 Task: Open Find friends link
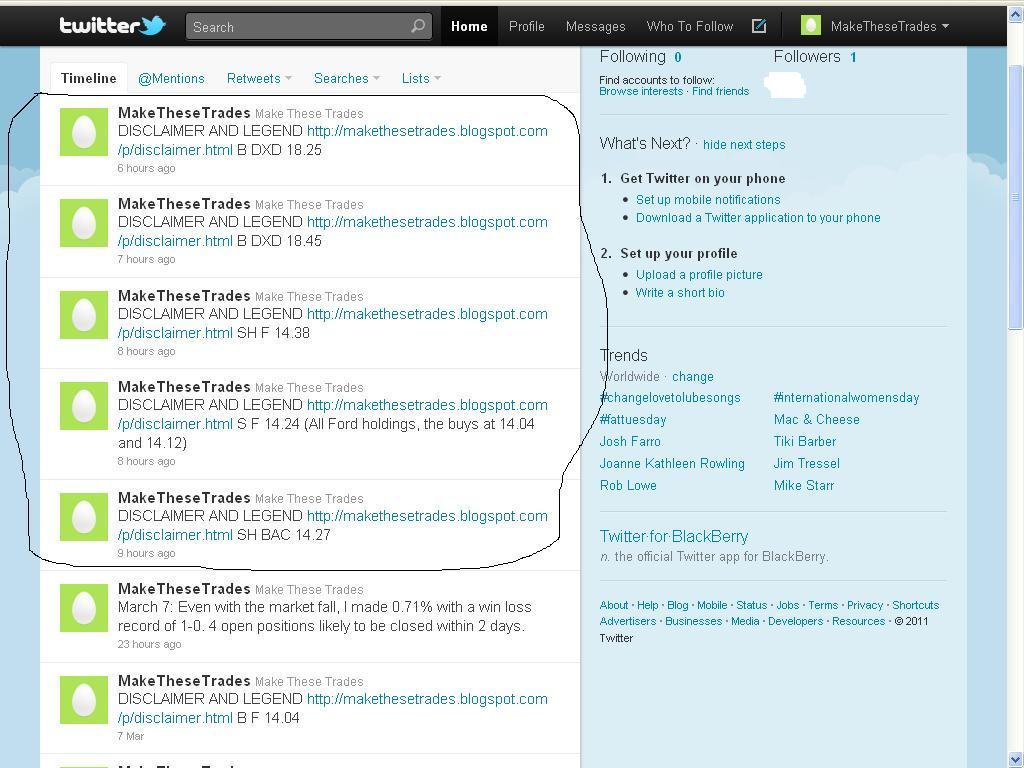[720, 91]
